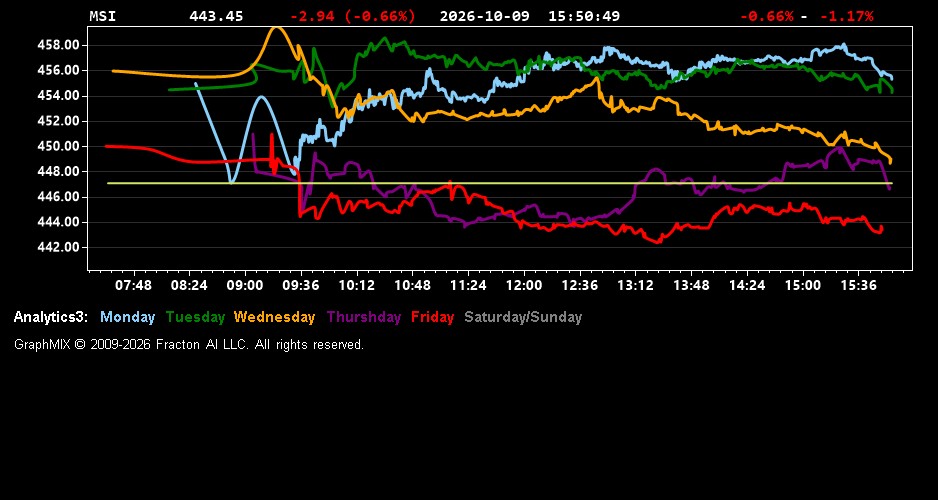Click the 458.00 y-axis label
The height and width of the screenshot is (500, 938).
[58, 45]
